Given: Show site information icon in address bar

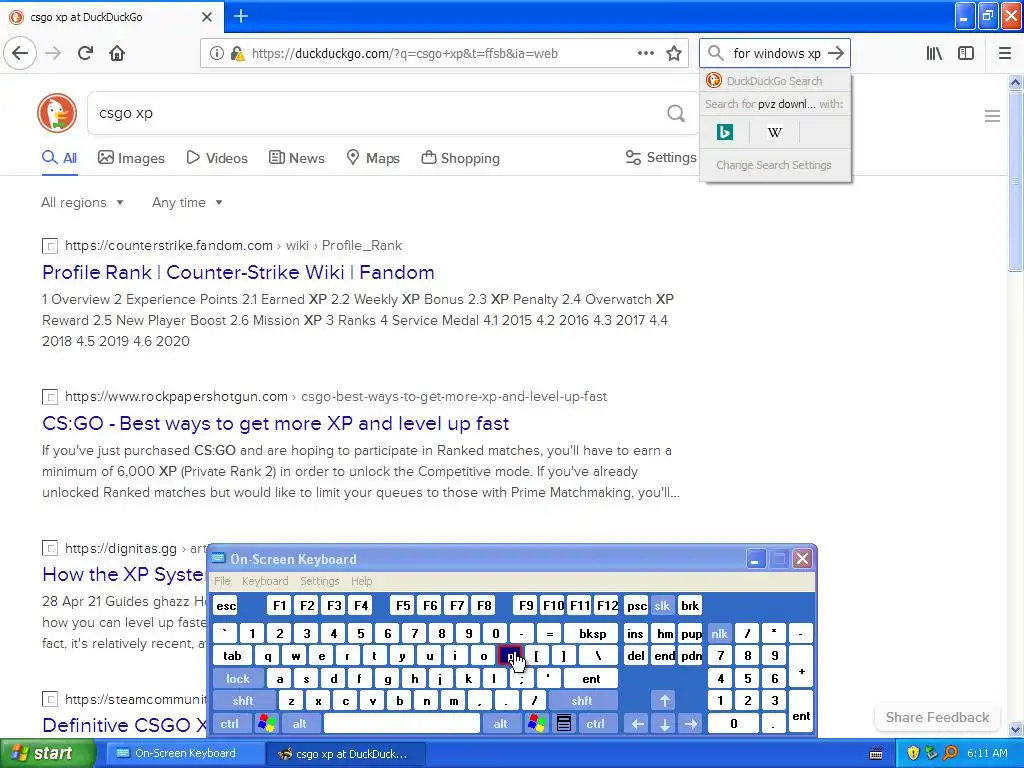Looking at the screenshot, I should coord(216,54).
